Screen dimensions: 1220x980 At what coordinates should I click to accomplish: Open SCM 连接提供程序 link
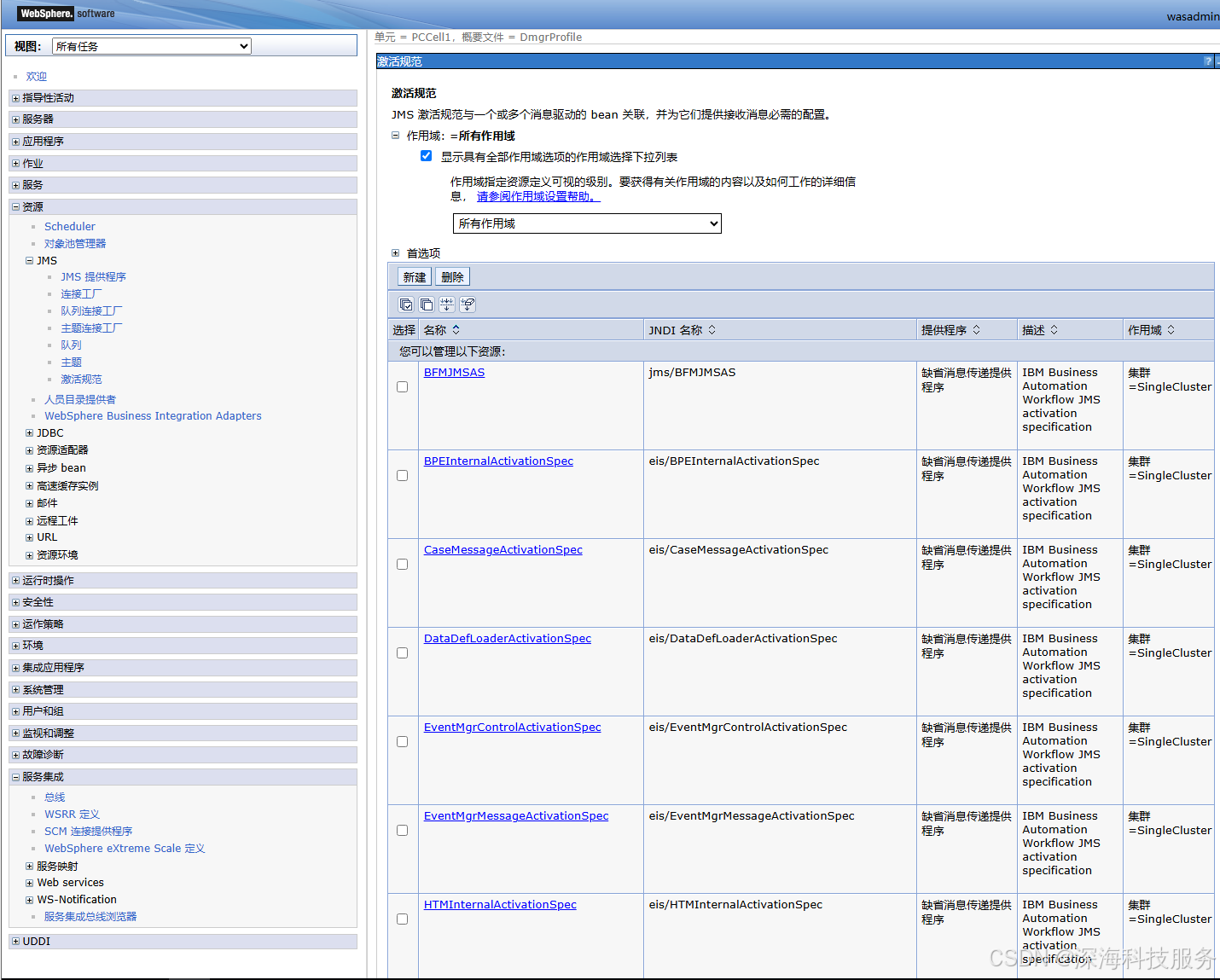88,832
